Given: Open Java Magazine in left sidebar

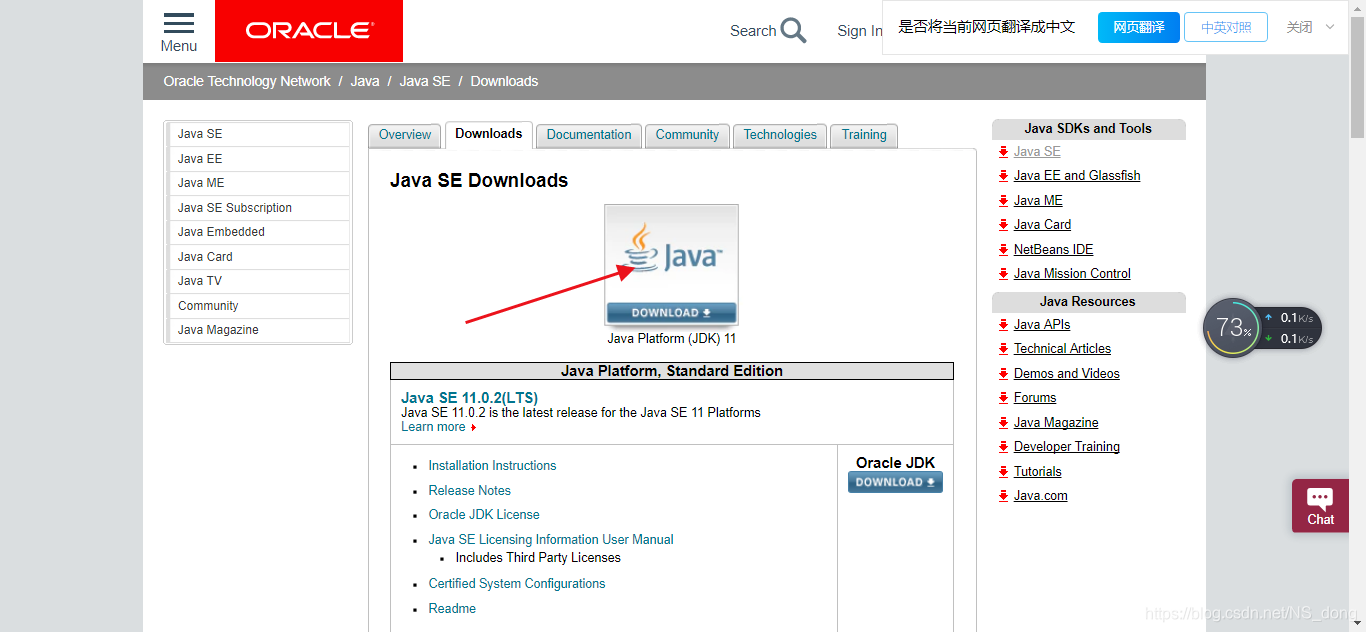Looking at the screenshot, I should coord(259,330).
